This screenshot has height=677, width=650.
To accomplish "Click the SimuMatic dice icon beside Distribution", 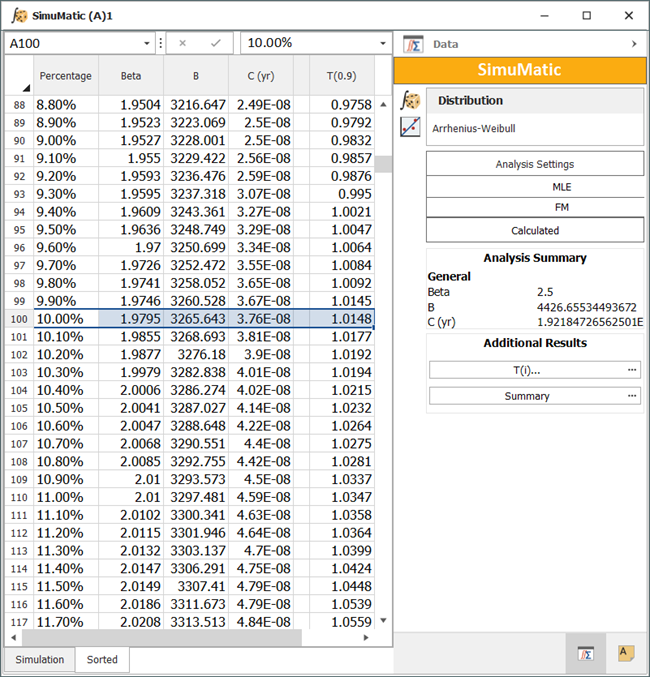I will point(410,100).
